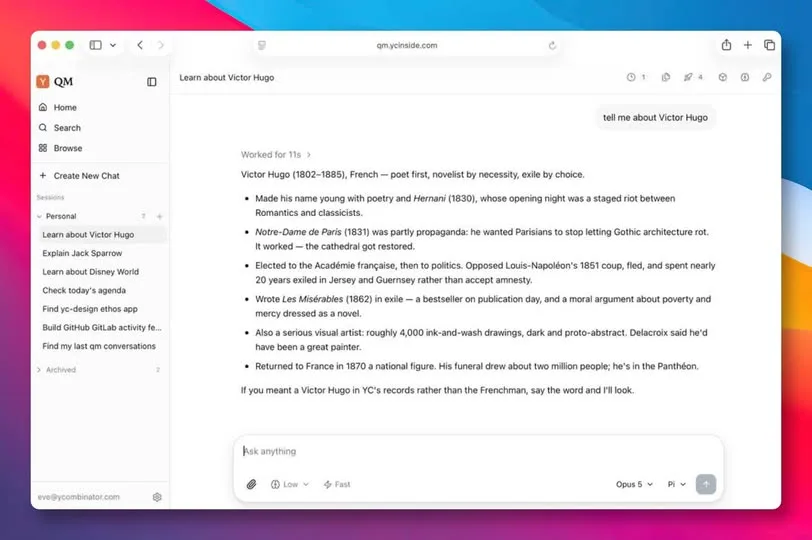Click the page settings icon left of URL

point(262,46)
